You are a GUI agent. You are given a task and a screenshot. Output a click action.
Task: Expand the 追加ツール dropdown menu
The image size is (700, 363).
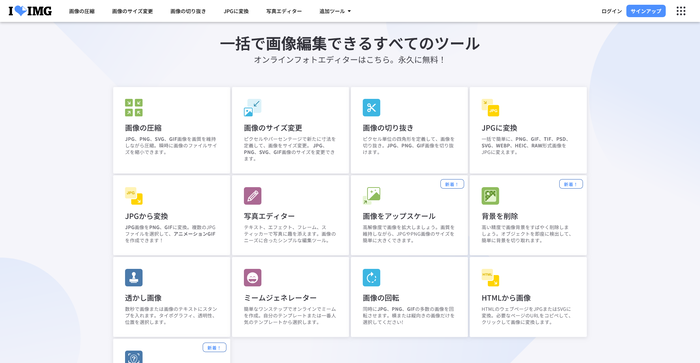click(x=335, y=11)
